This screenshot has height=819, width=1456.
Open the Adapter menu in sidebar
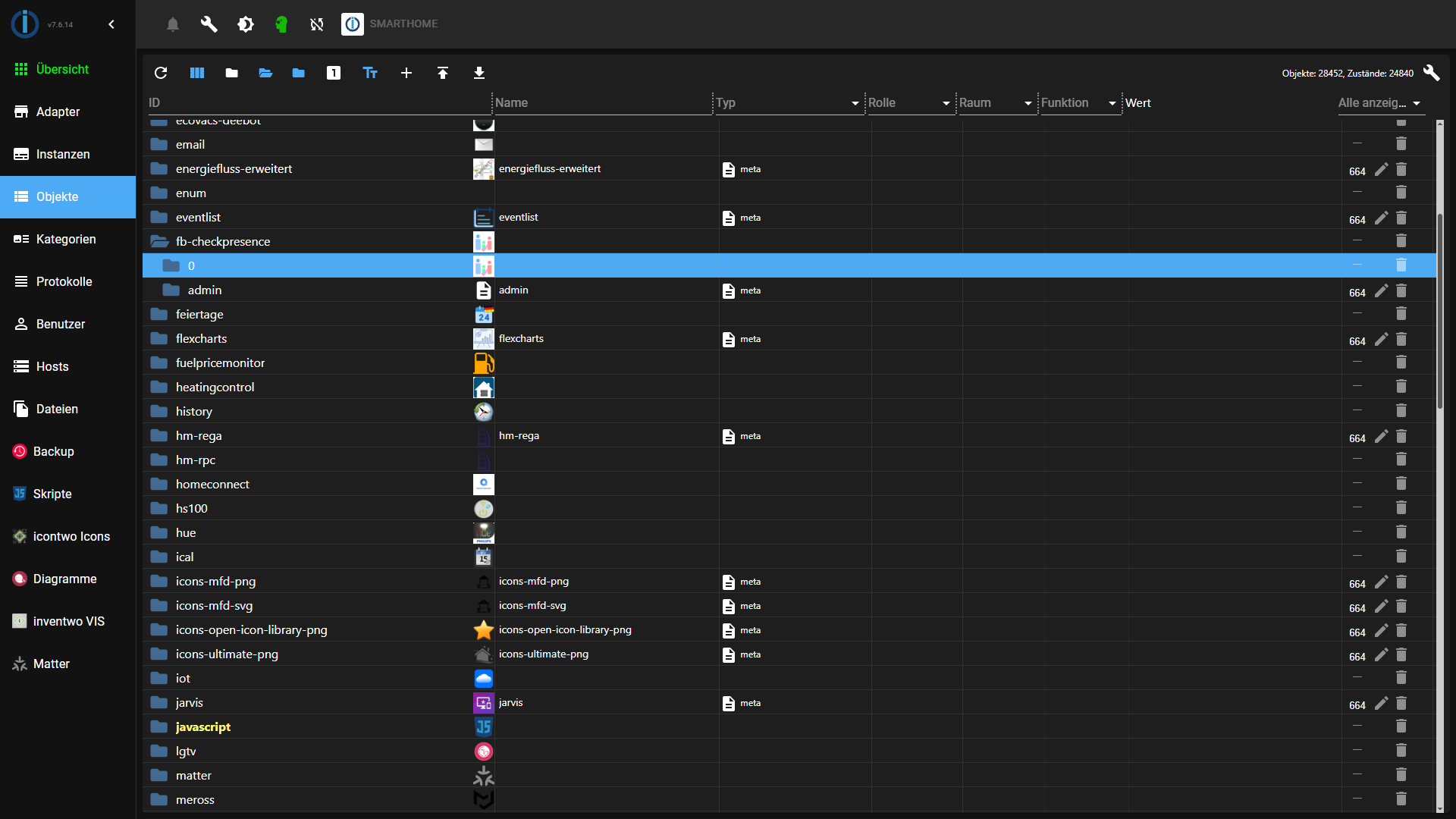tap(58, 111)
